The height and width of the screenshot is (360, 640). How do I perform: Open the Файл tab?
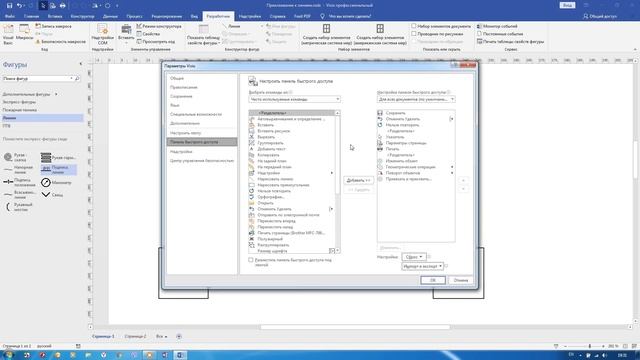pos(10,16)
